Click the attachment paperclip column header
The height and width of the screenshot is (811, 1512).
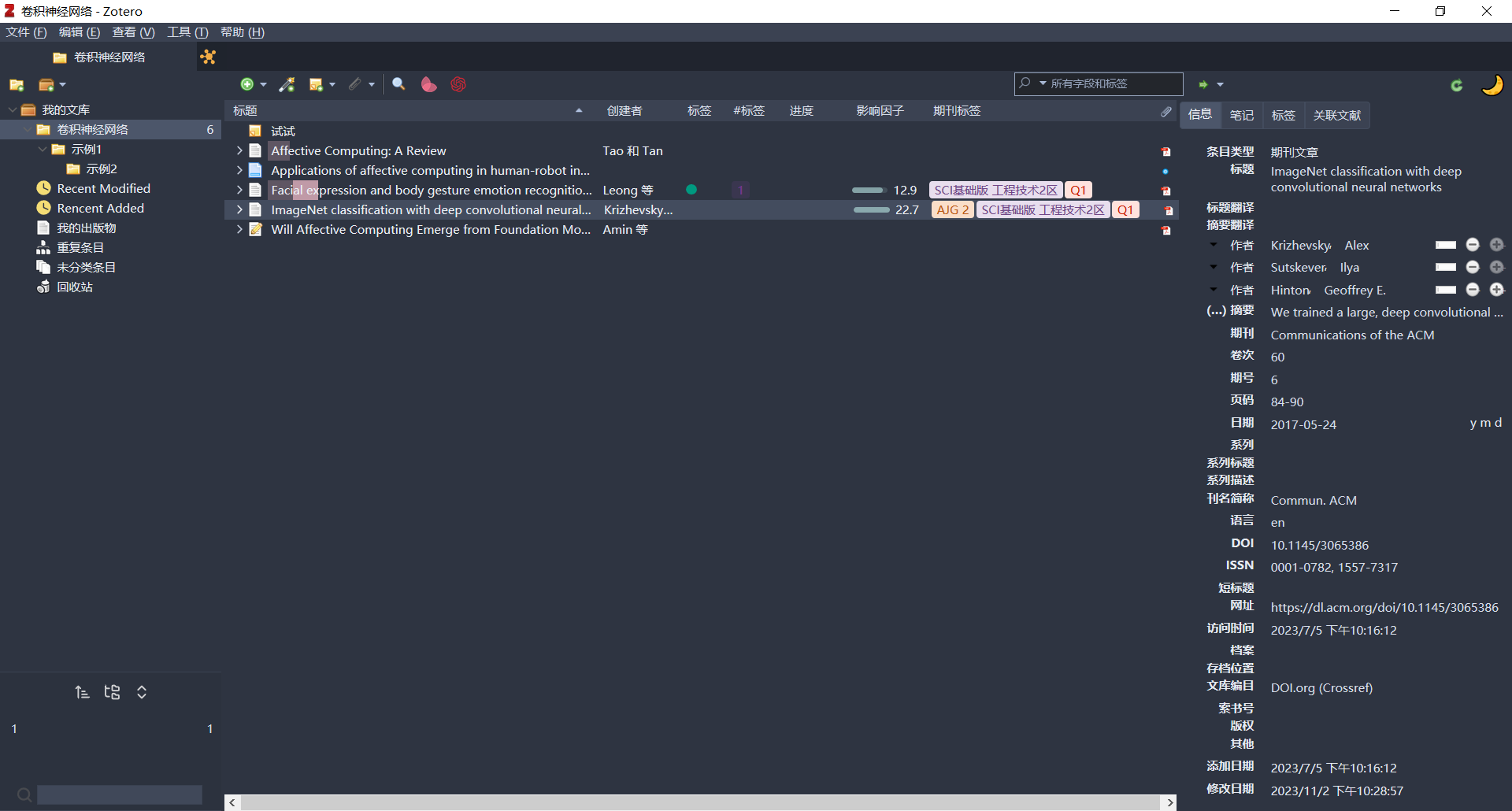click(x=1166, y=111)
